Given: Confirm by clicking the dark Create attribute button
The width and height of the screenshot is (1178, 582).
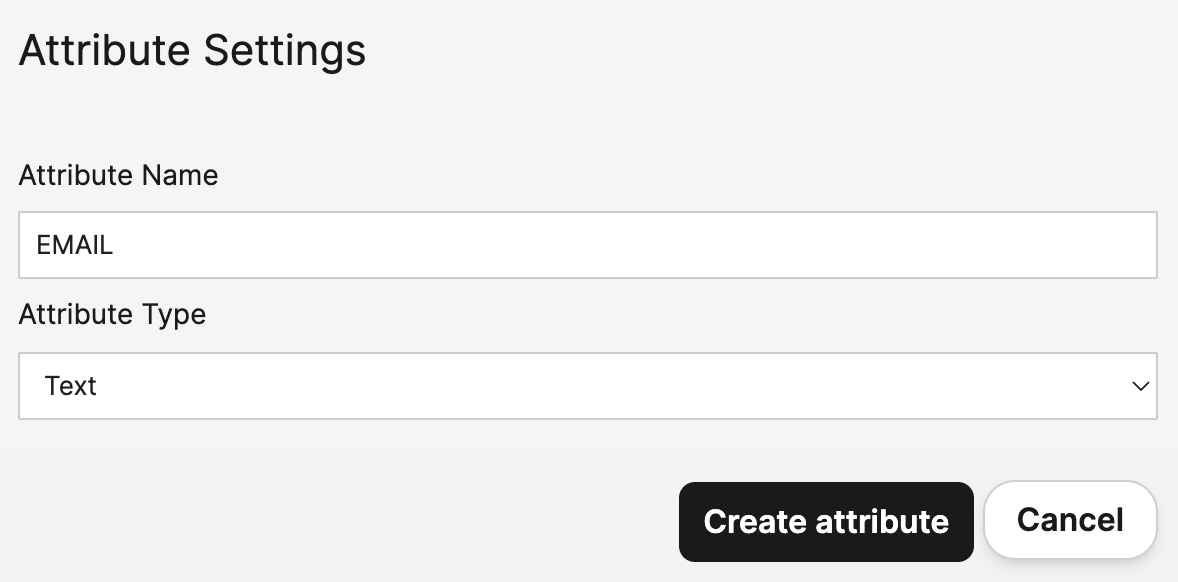Looking at the screenshot, I should pos(826,522).
